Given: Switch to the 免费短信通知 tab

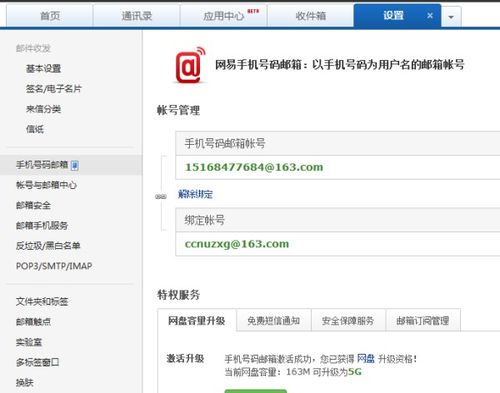Looking at the screenshot, I should [x=274, y=321].
